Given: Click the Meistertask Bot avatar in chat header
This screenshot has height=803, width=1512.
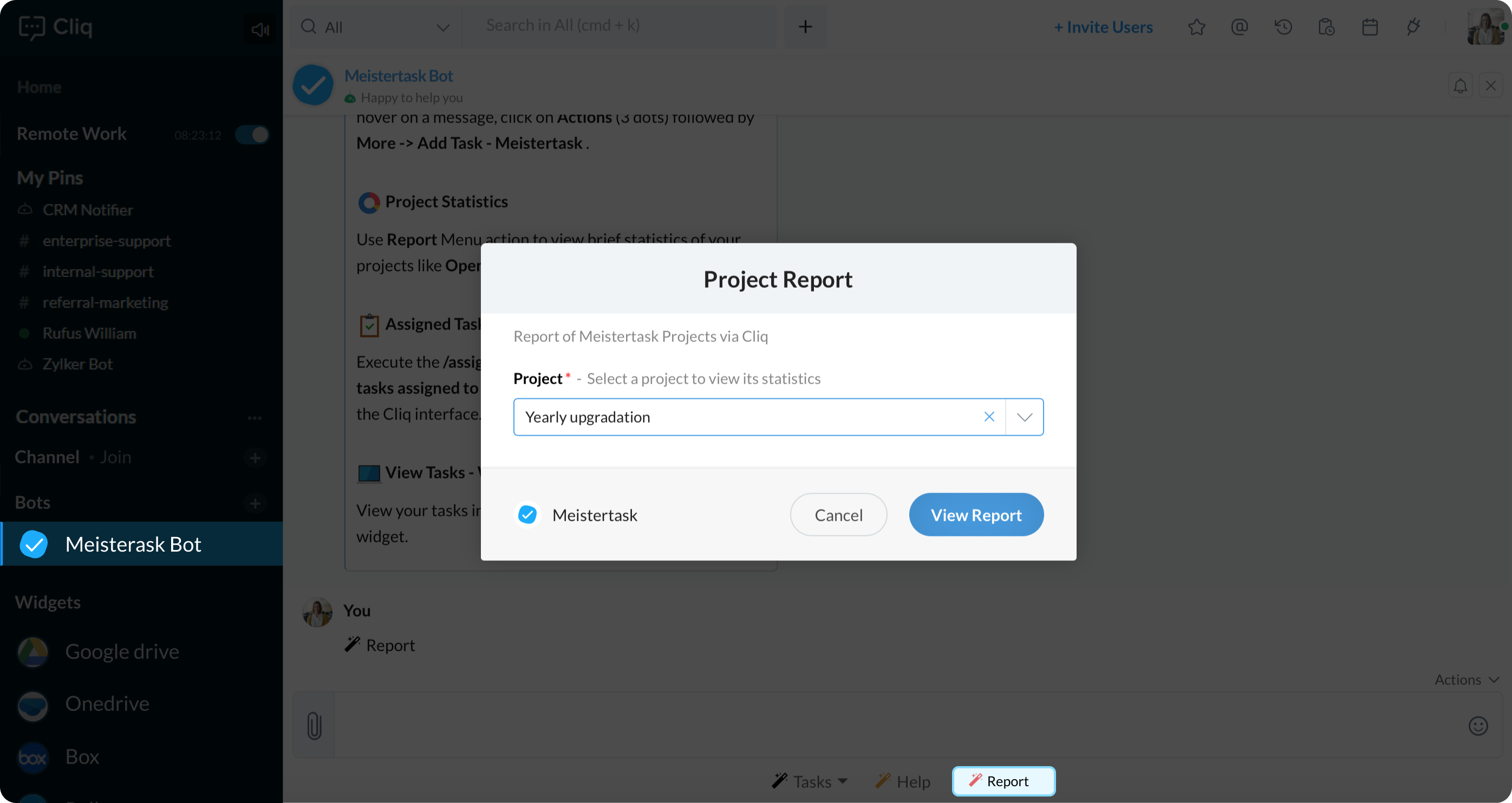Looking at the screenshot, I should coord(313,85).
